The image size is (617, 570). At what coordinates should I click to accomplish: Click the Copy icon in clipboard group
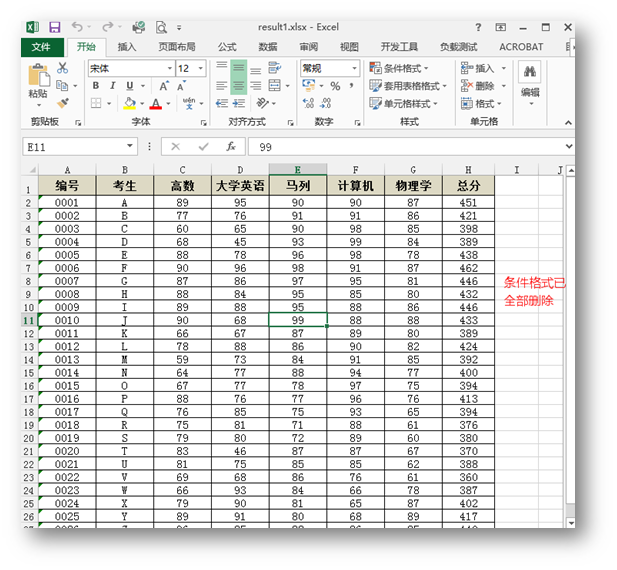(62, 85)
